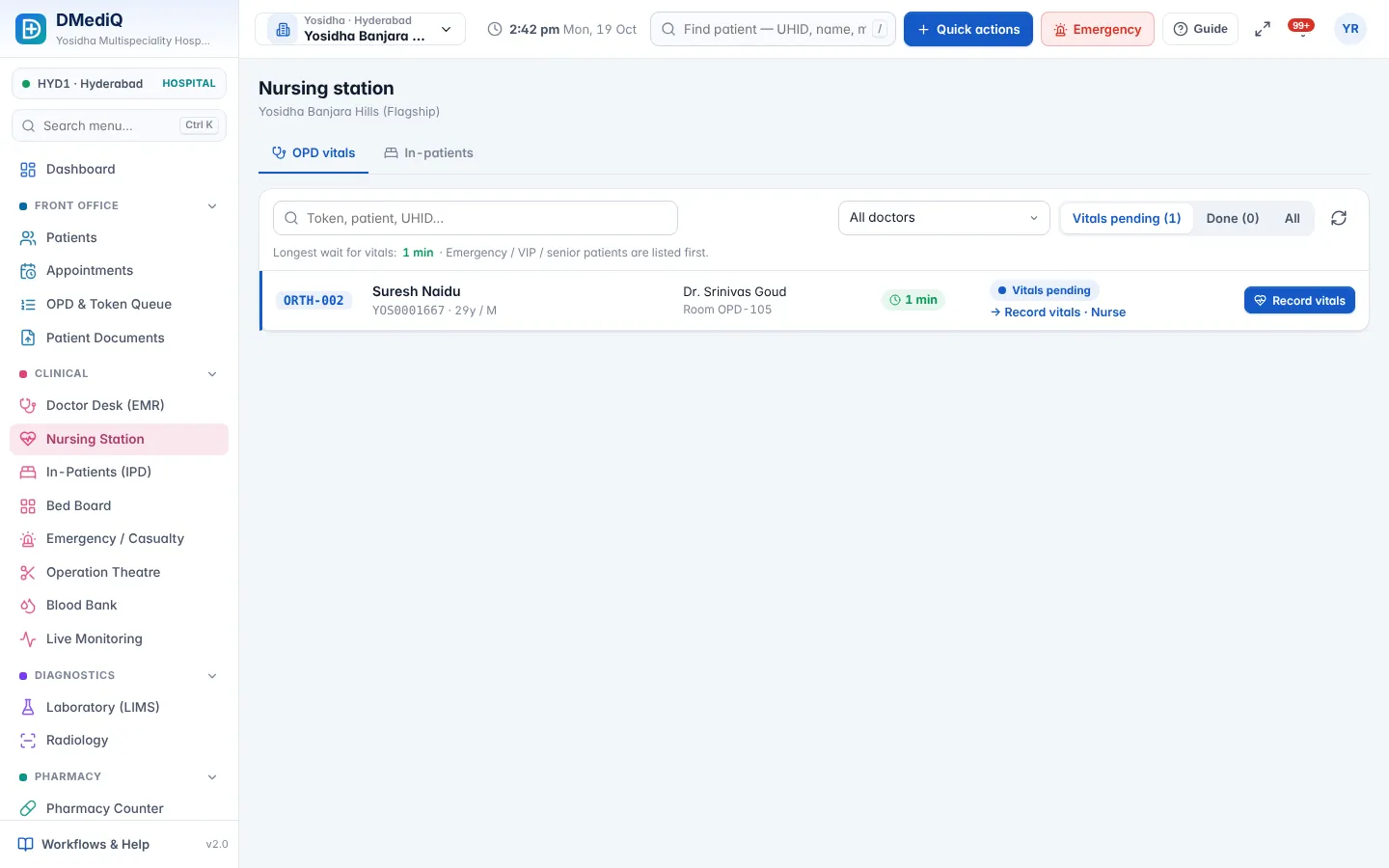Filter by Vitals pending (1)
Viewport: 1389px width, 868px height.
tap(1127, 218)
